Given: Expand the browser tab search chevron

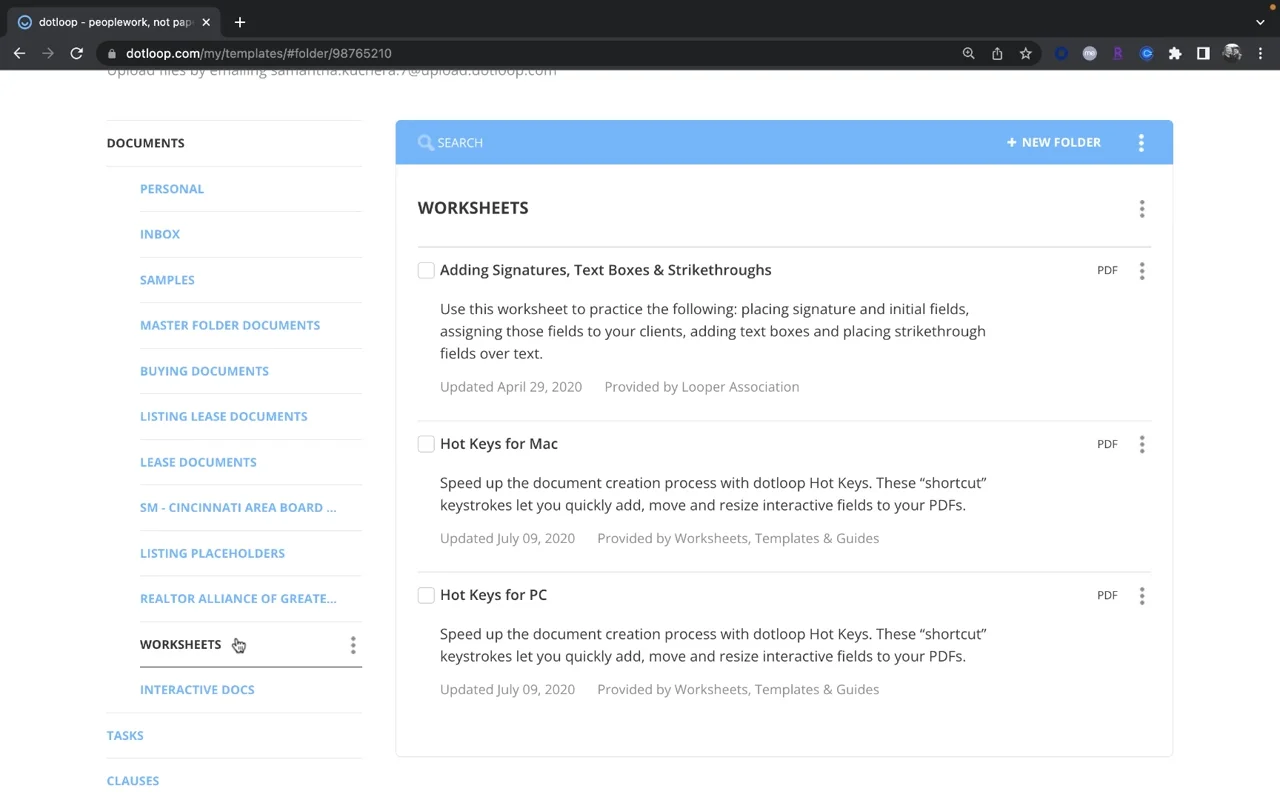Looking at the screenshot, I should (1260, 22).
